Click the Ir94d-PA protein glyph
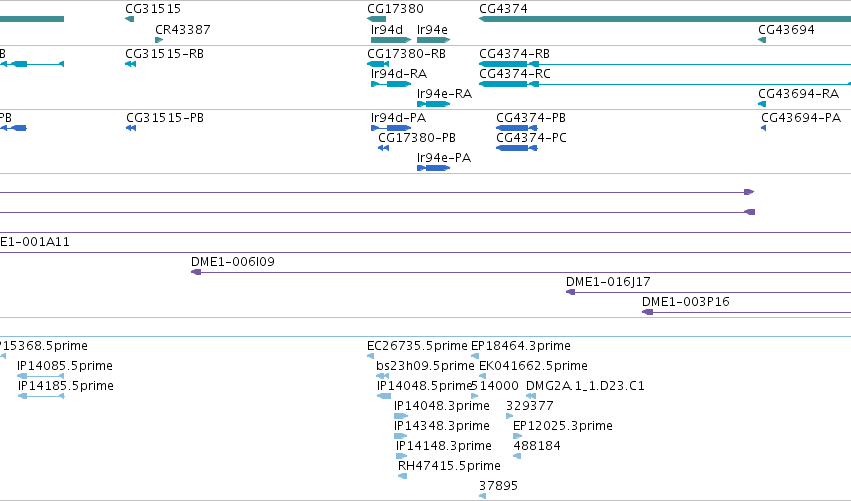The height and width of the screenshot is (501, 851). point(391,128)
